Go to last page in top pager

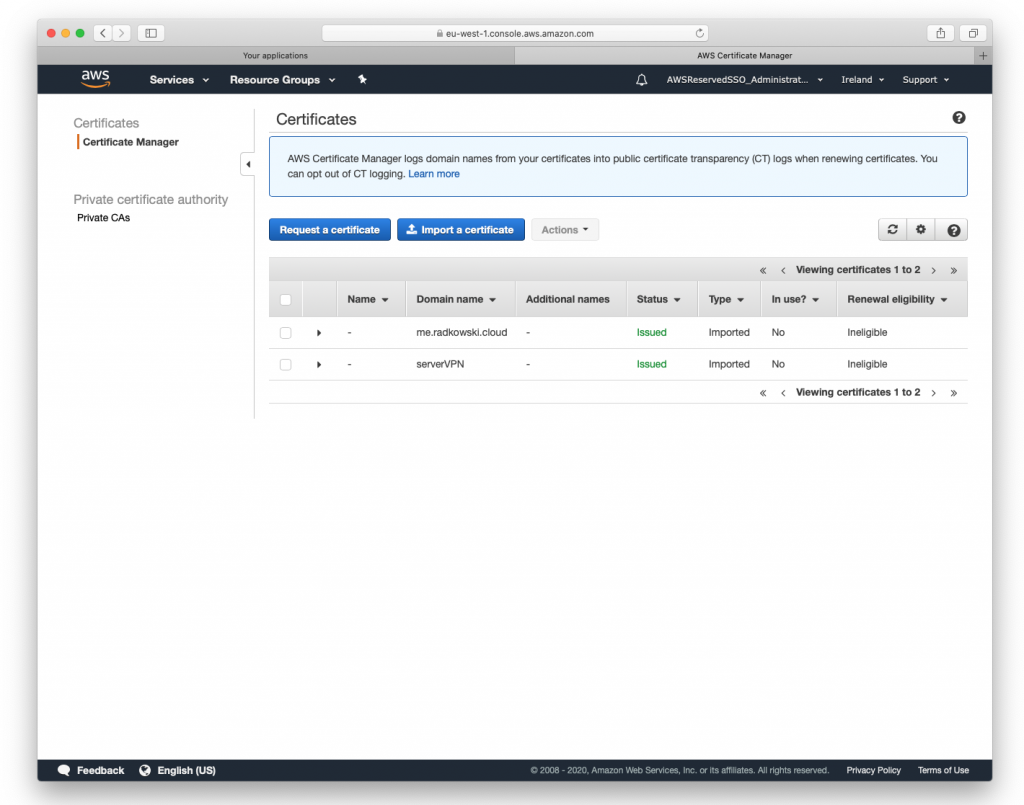coord(953,270)
